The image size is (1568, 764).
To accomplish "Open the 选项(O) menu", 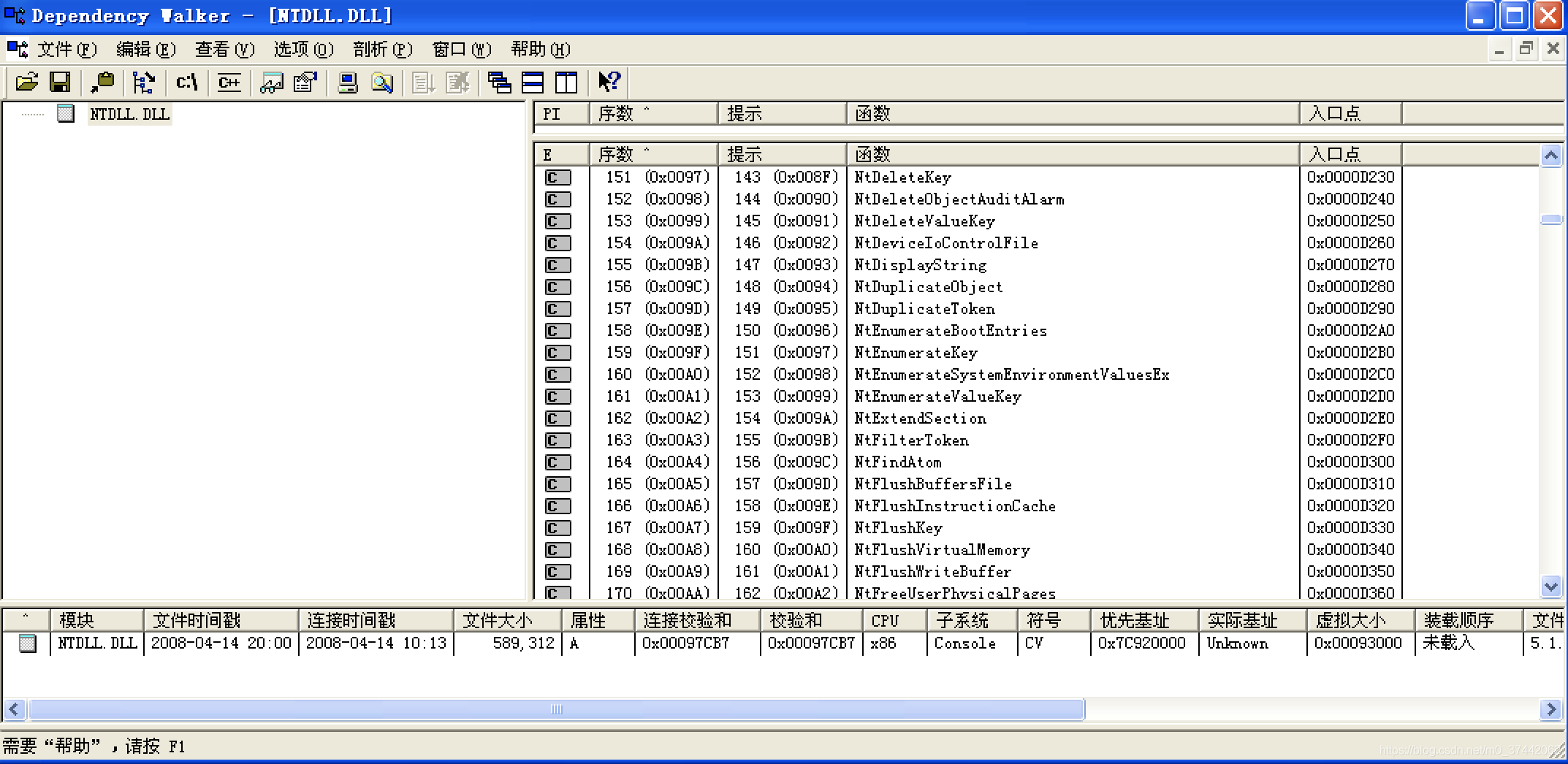I will coord(304,49).
